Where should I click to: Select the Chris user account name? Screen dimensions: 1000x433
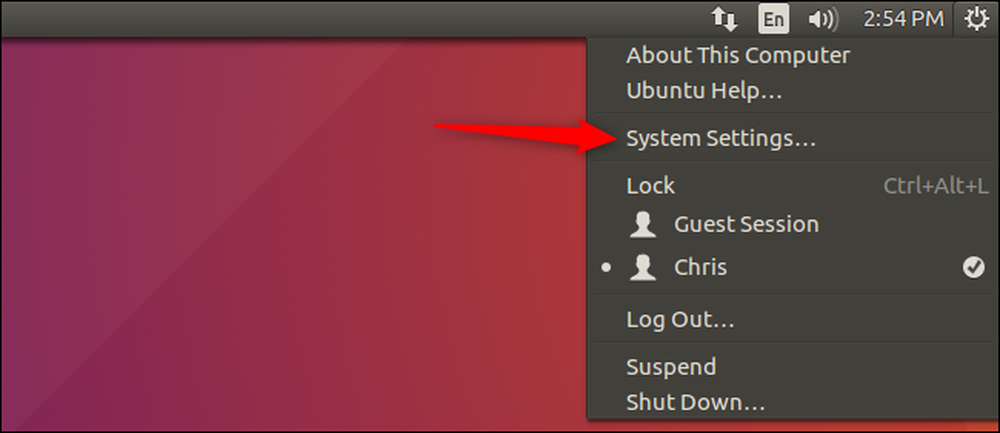pyautogui.click(x=700, y=267)
